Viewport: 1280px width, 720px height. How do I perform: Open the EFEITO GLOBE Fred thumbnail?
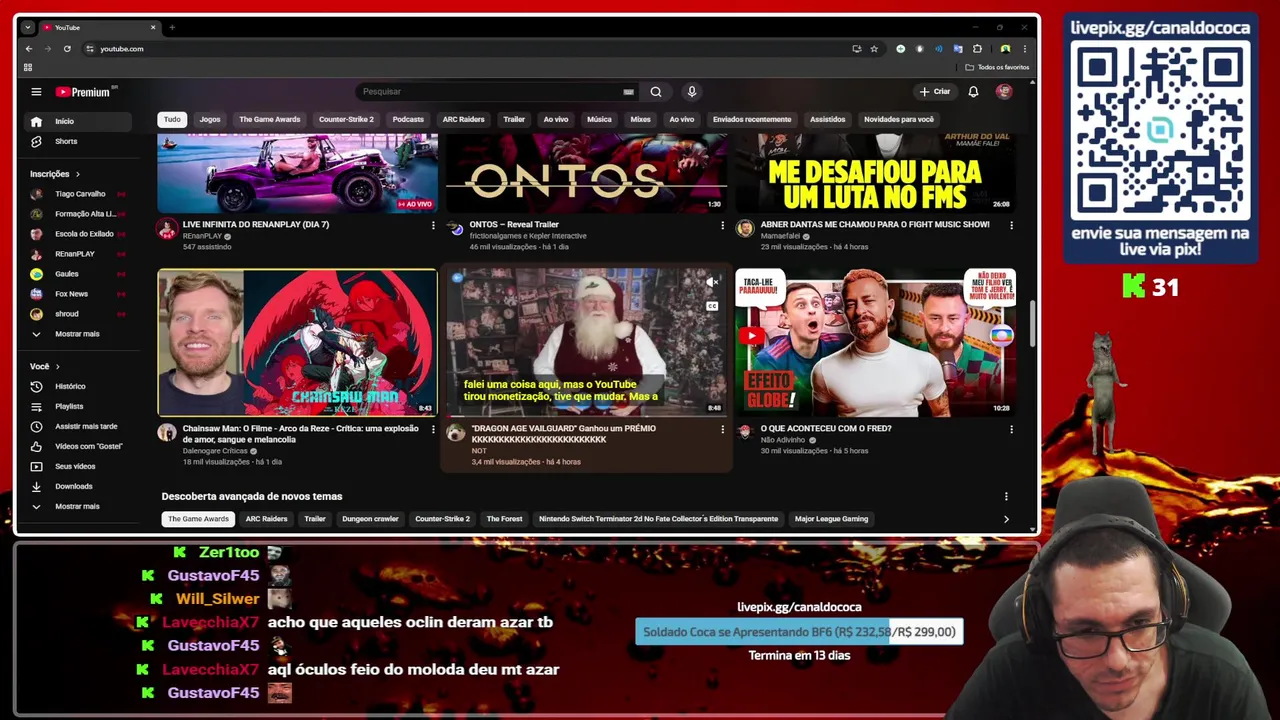(875, 342)
